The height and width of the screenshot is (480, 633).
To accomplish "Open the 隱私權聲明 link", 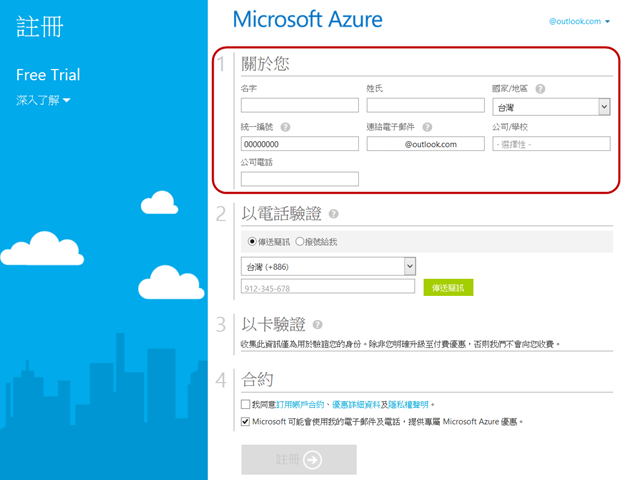I will click(x=408, y=405).
